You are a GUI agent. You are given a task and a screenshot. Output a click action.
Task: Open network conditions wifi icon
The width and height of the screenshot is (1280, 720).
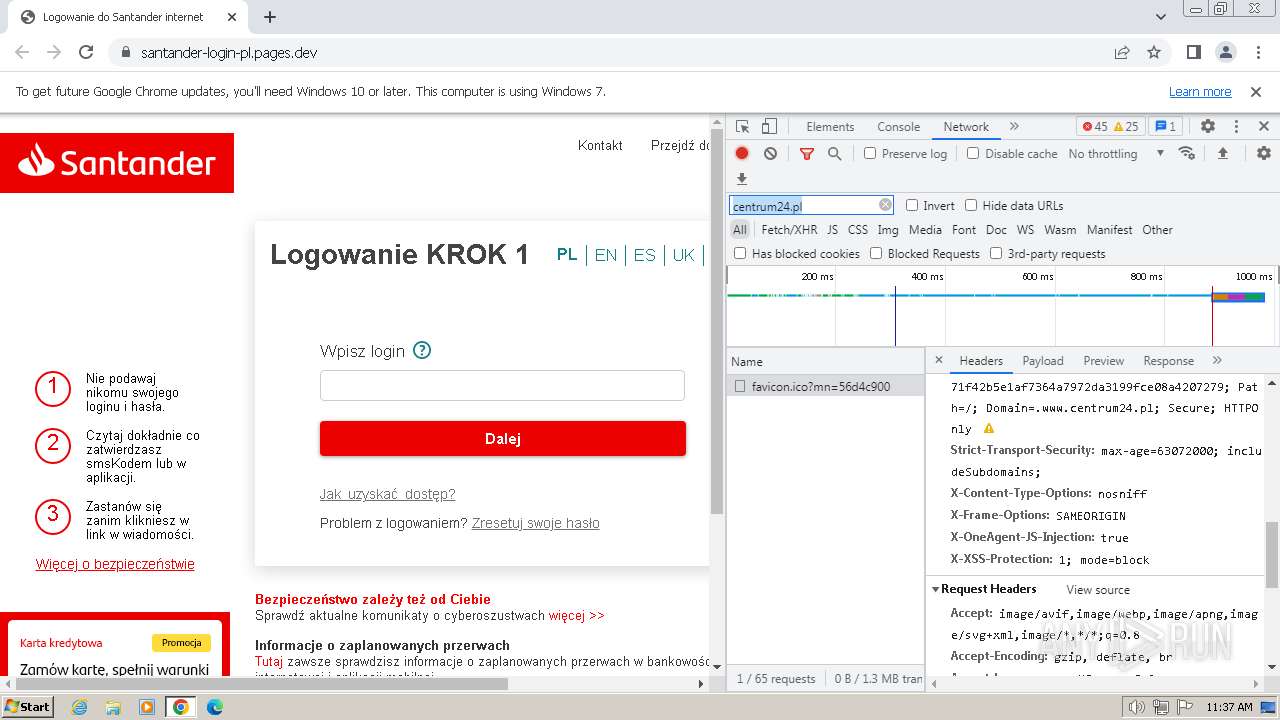[x=1187, y=153]
